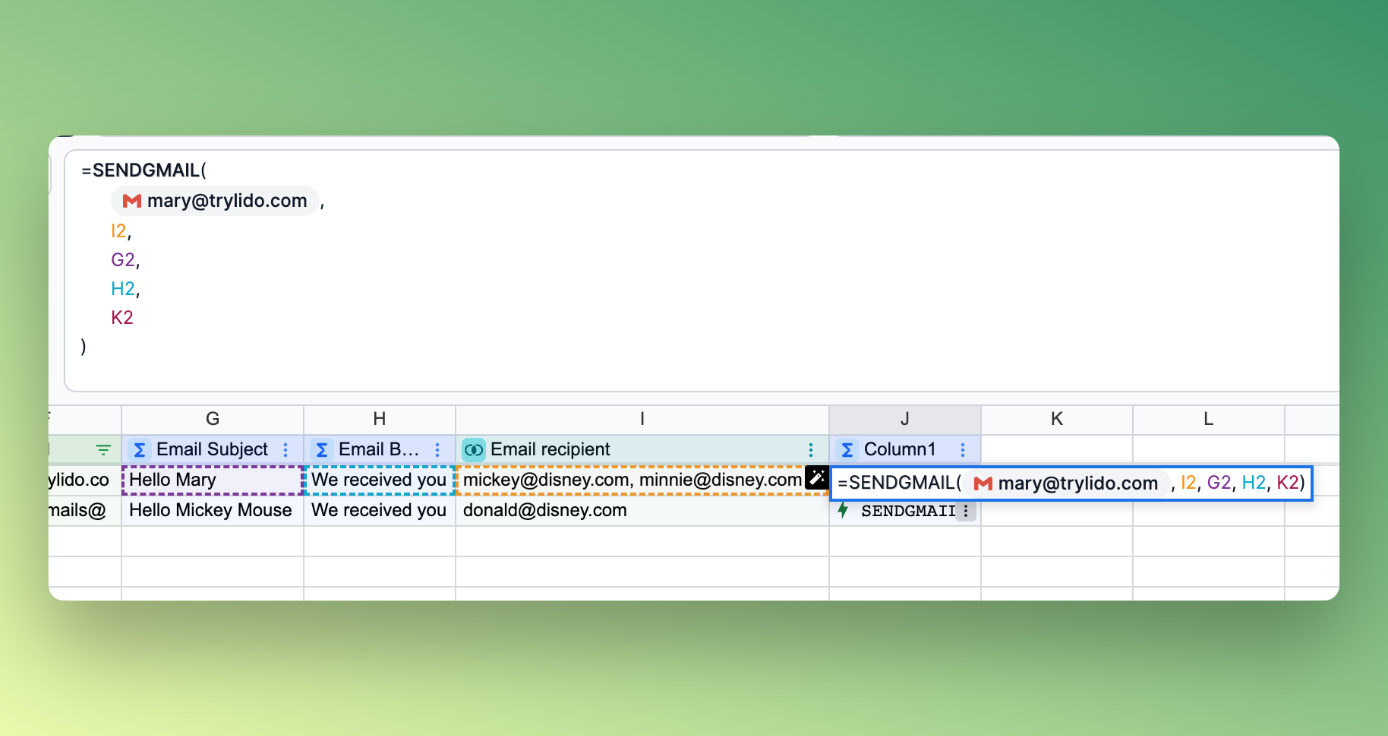Viewport: 1388px width, 736px height.
Task: Click the sigma icon beside Column1
Action: [846, 450]
